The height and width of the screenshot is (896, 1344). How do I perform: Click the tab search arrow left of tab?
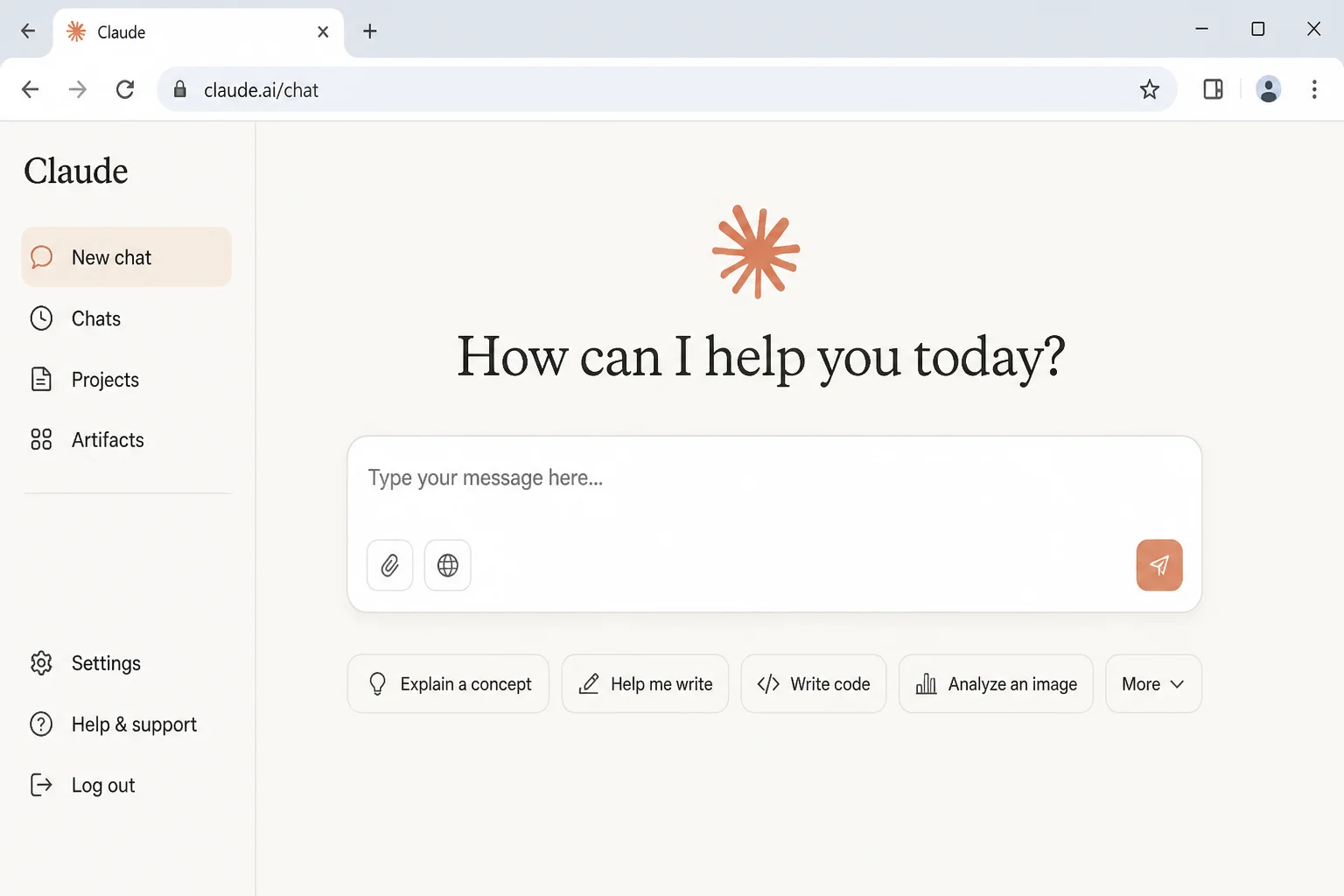[28, 31]
